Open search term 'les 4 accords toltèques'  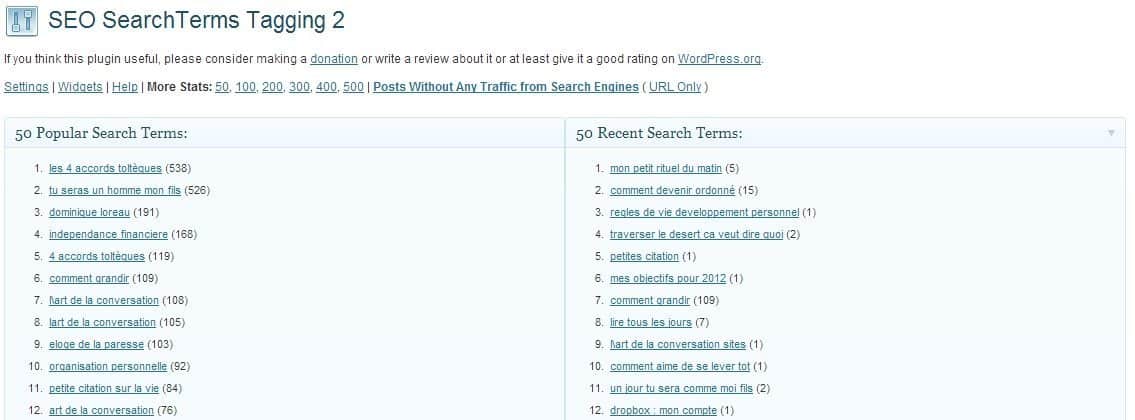click(105, 169)
